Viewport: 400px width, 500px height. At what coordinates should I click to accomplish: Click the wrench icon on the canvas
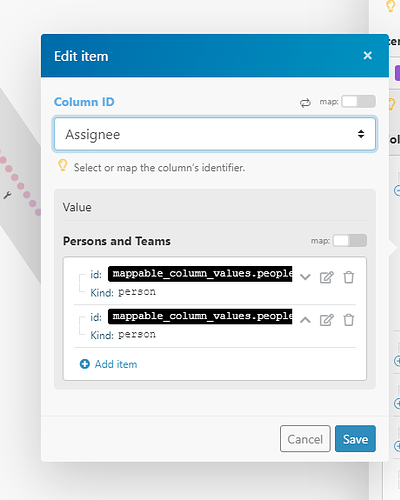pos(7,195)
